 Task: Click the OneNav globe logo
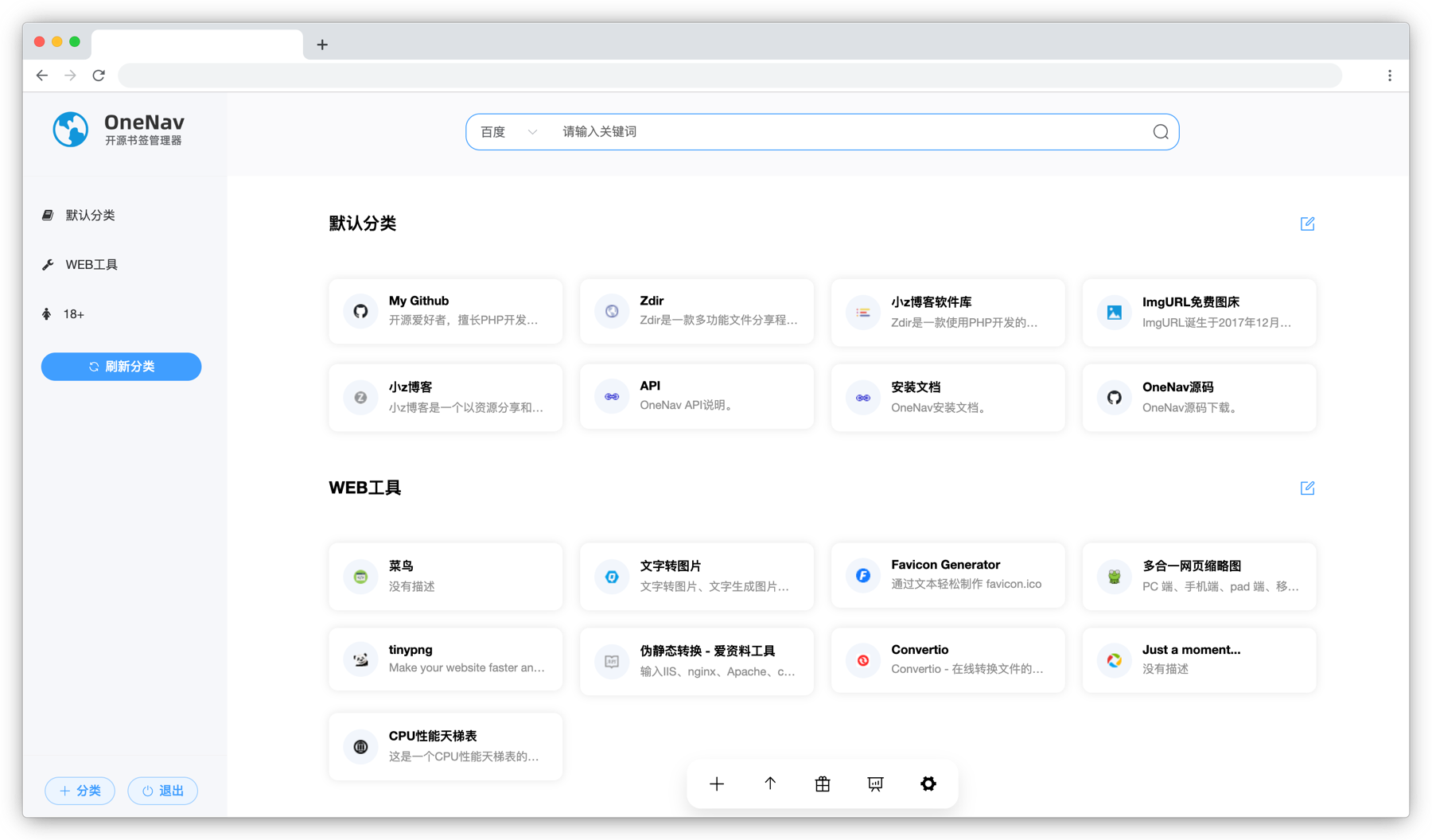click(x=71, y=130)
